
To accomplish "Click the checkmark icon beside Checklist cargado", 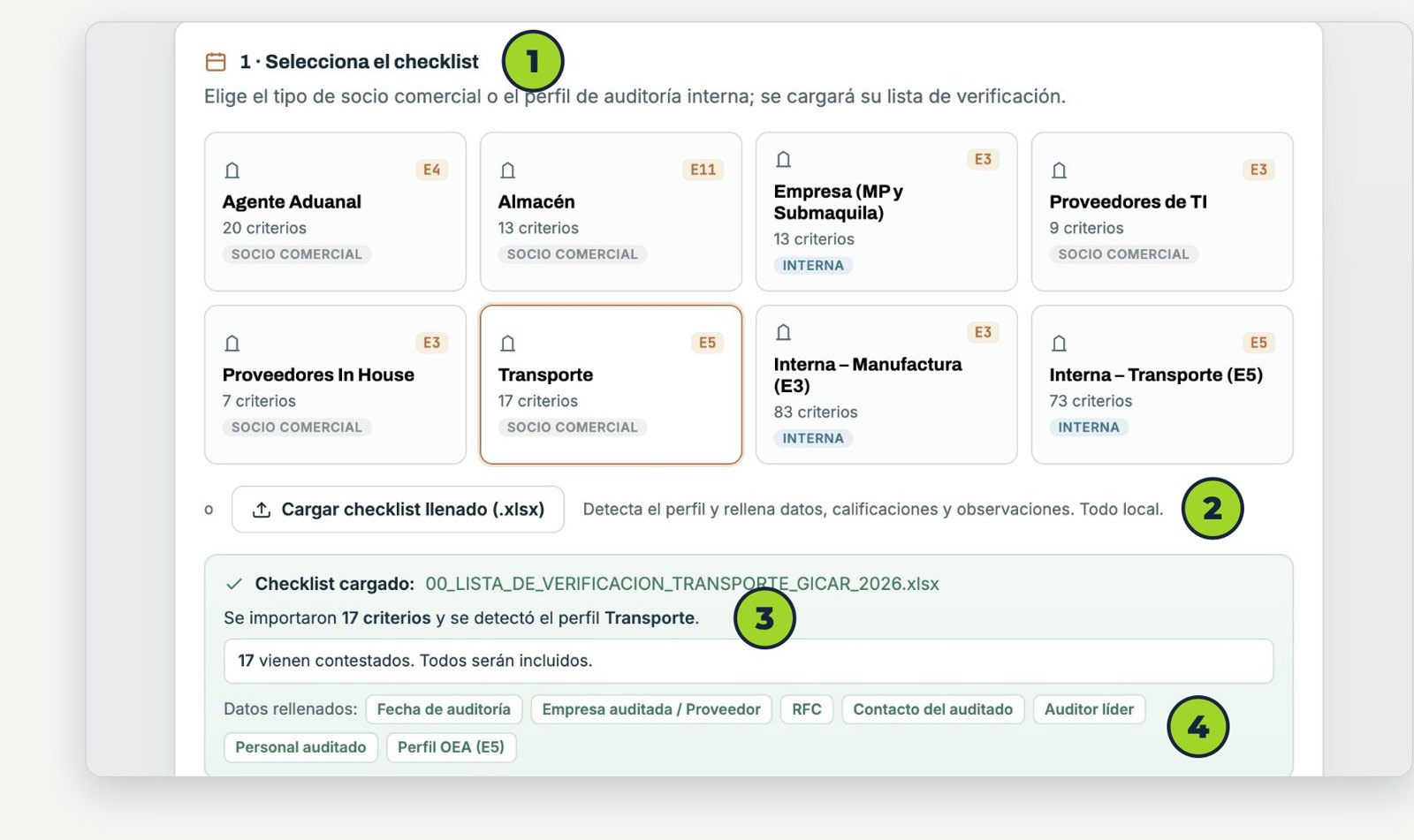I will (234, 584).
